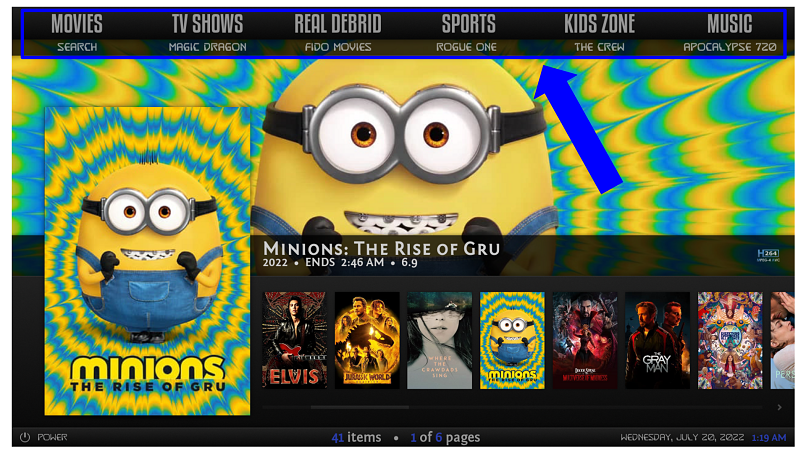Launch The Crew add-on
The image size is (806, 453).
(x=599, y=47)
